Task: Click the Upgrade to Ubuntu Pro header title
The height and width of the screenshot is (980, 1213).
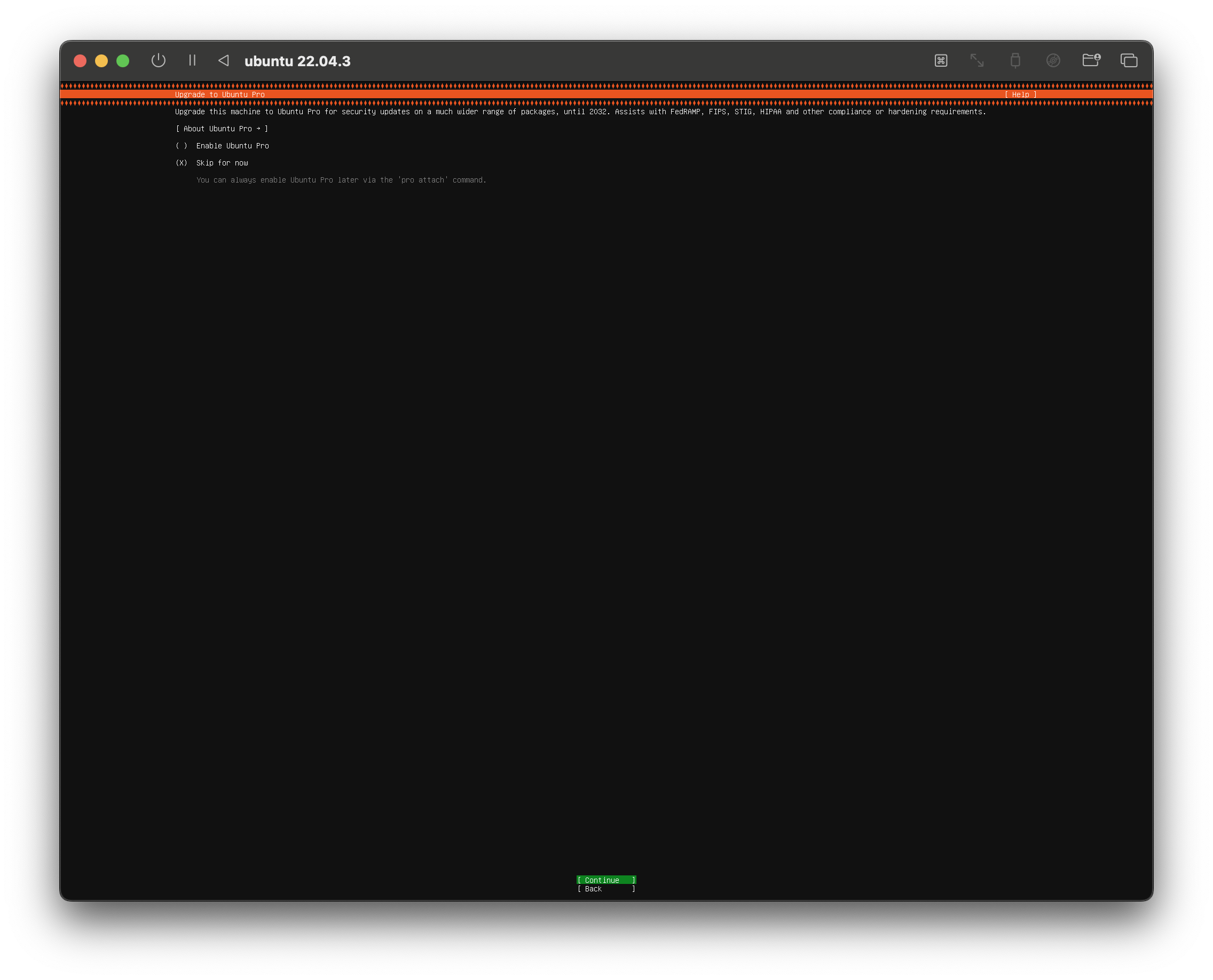Action: (x=219, y=94)
